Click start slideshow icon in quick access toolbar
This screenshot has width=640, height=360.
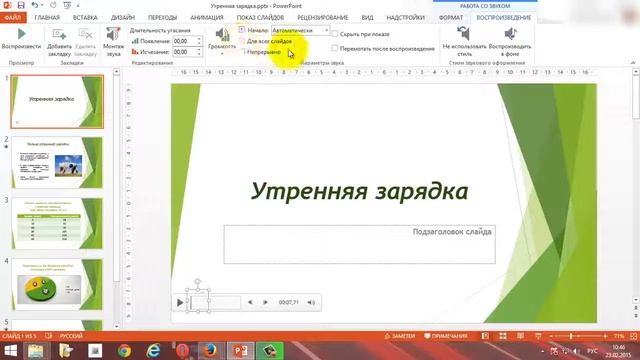click(x=67, y=5)
